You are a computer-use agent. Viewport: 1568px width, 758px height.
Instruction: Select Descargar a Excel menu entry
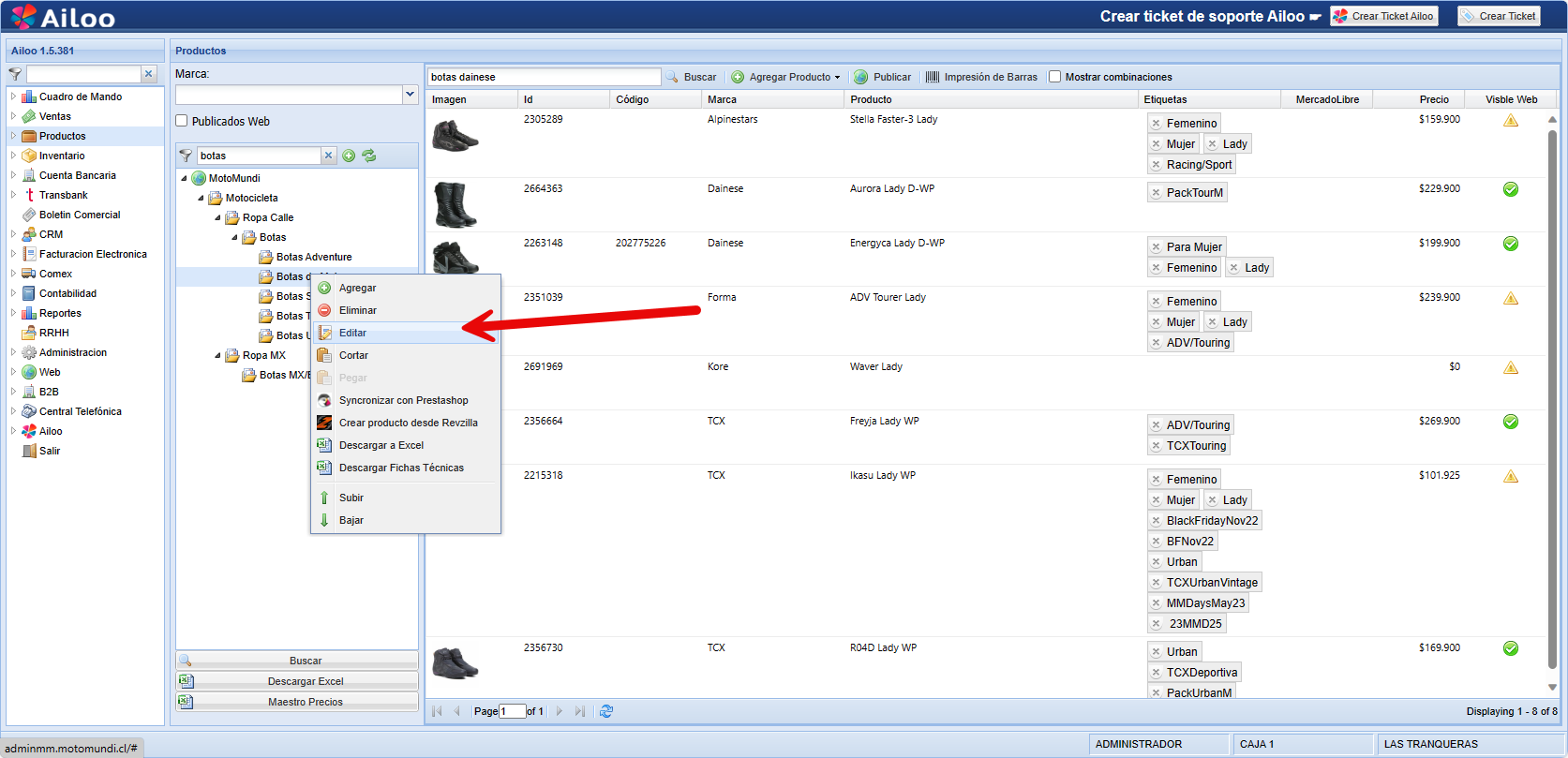406,445
